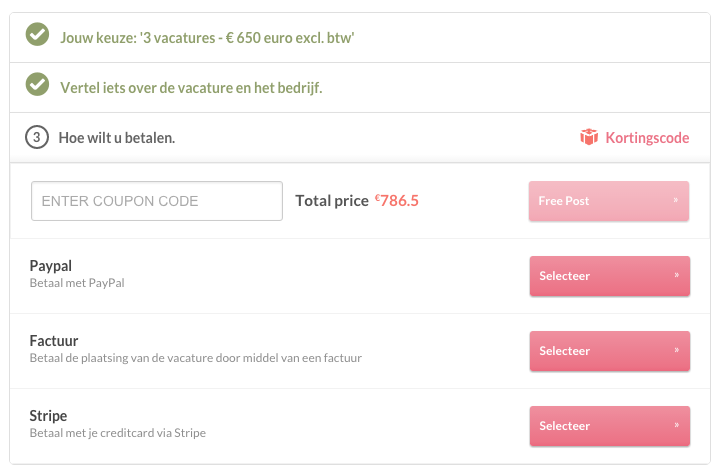Viewport: 721px width, 475px height.
Task: Click the green checkmark beside "Jouw keuze"
Action: click(x=37, y=36)
